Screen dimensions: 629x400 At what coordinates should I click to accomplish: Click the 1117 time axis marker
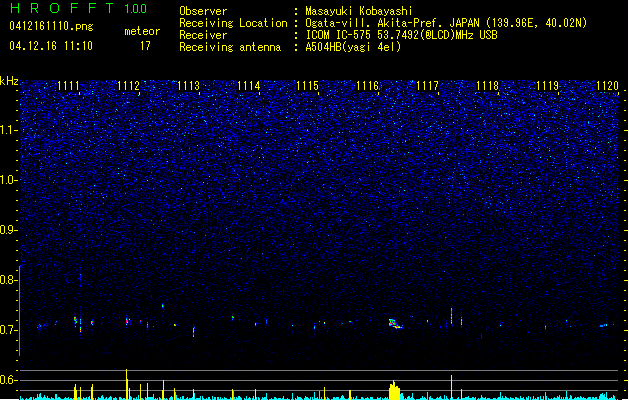(428, 86)
